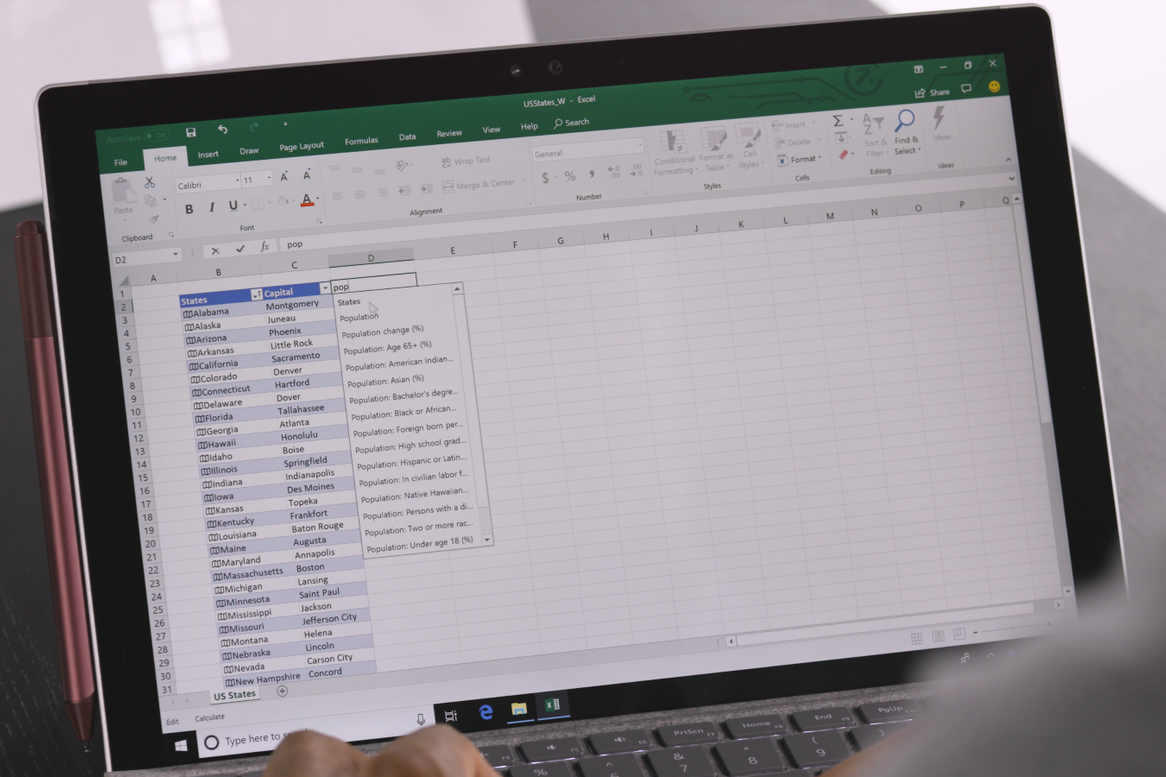
Task: Switch to the Data tab
Action: (407, 137)
